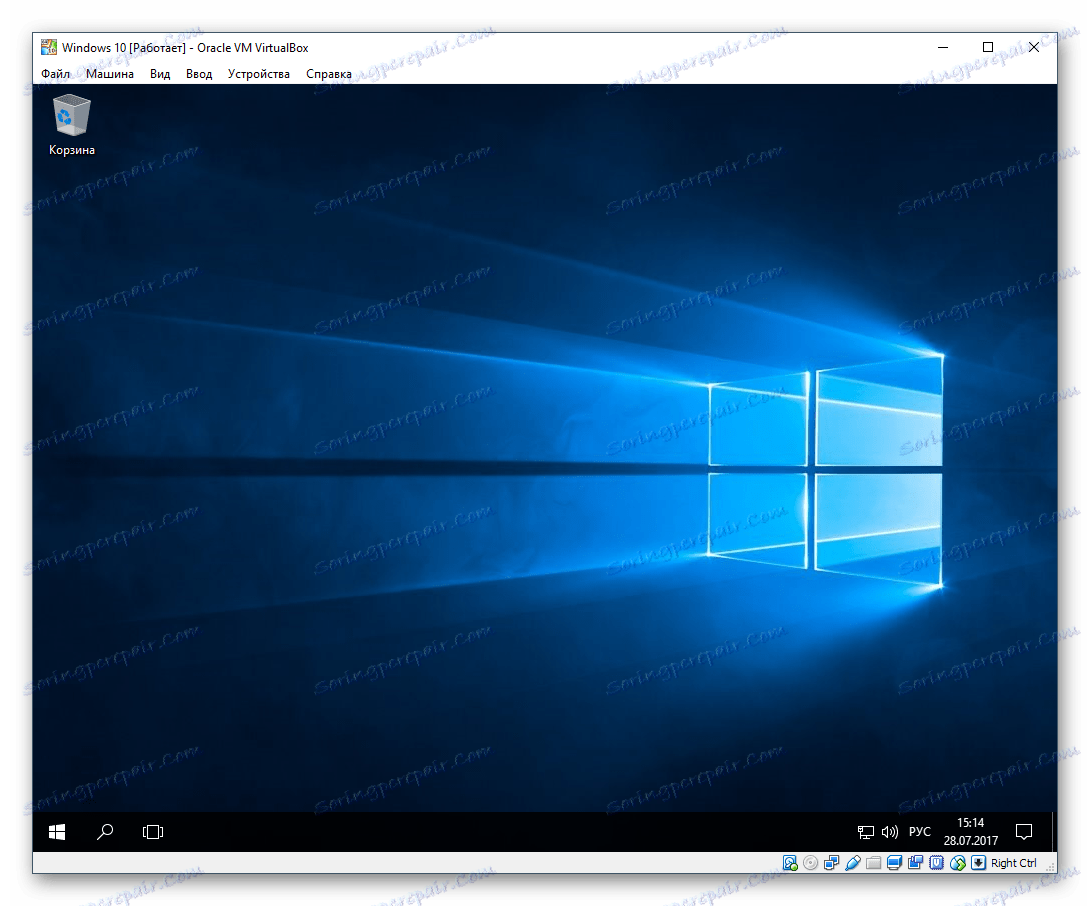
Task: Open the Ввод menu
Action: [x=199, y=74]
